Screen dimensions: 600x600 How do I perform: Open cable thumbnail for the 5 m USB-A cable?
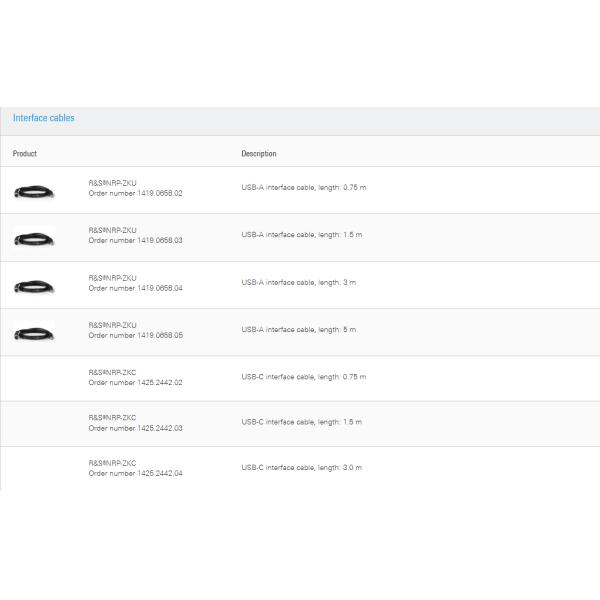(34, 334)
